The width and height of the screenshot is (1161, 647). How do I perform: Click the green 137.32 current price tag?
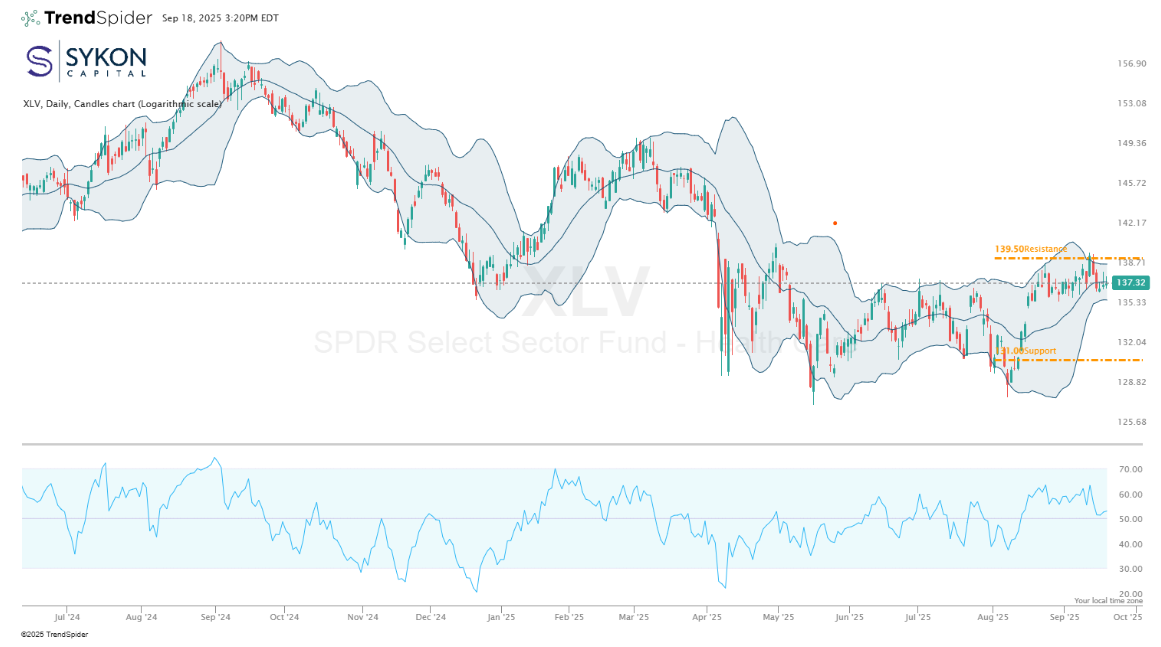(1131, 283)
